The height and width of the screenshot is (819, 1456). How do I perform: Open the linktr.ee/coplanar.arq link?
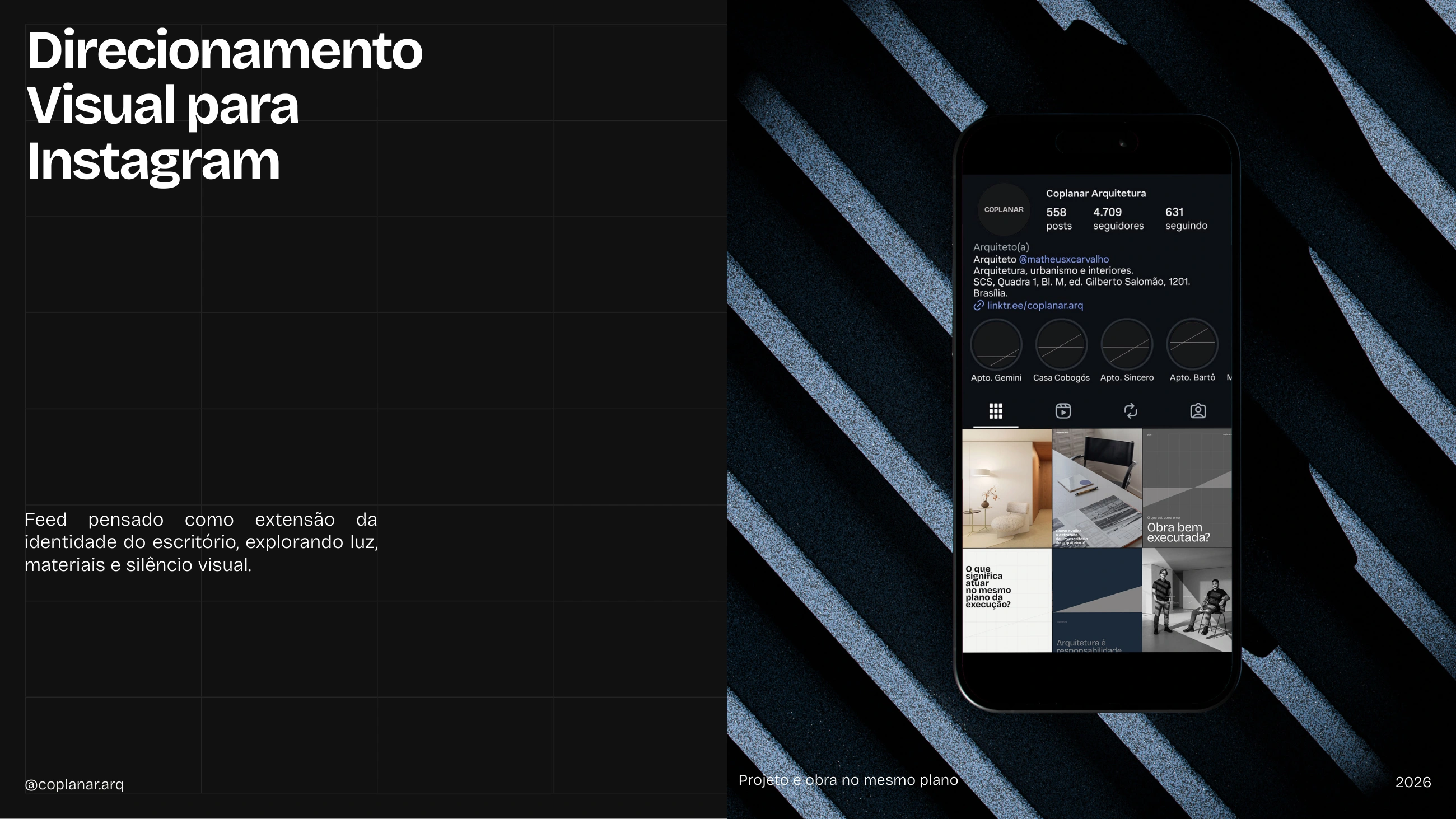tap(1035, 306)
